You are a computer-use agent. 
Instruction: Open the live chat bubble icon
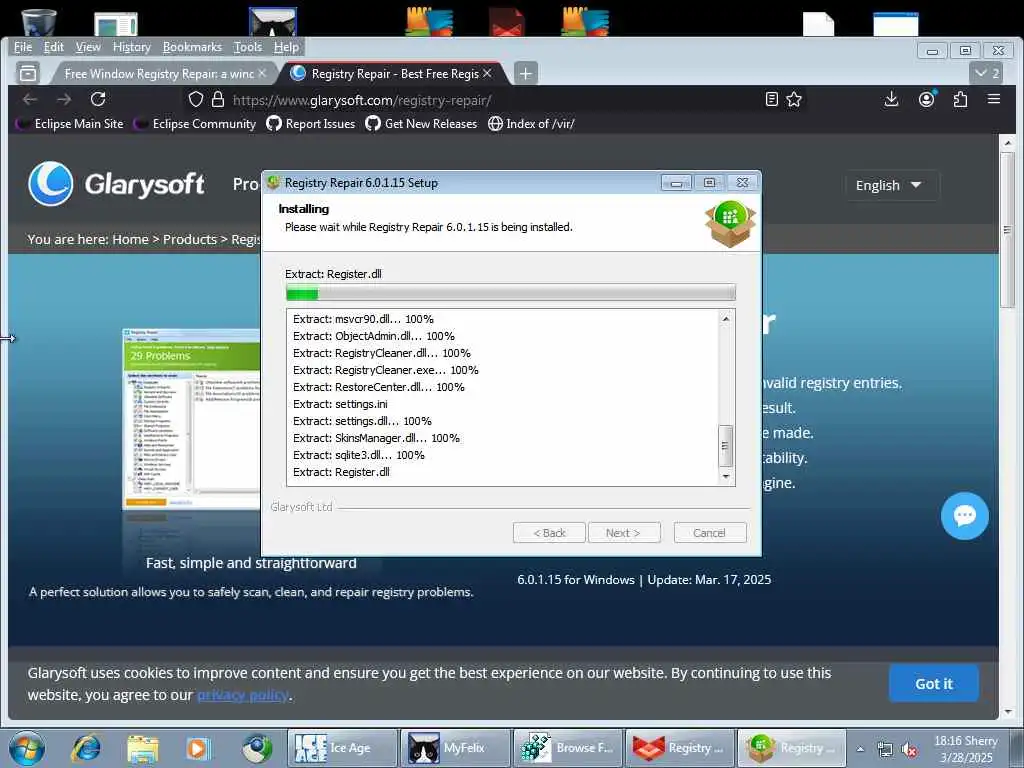(x=965, y=516)
